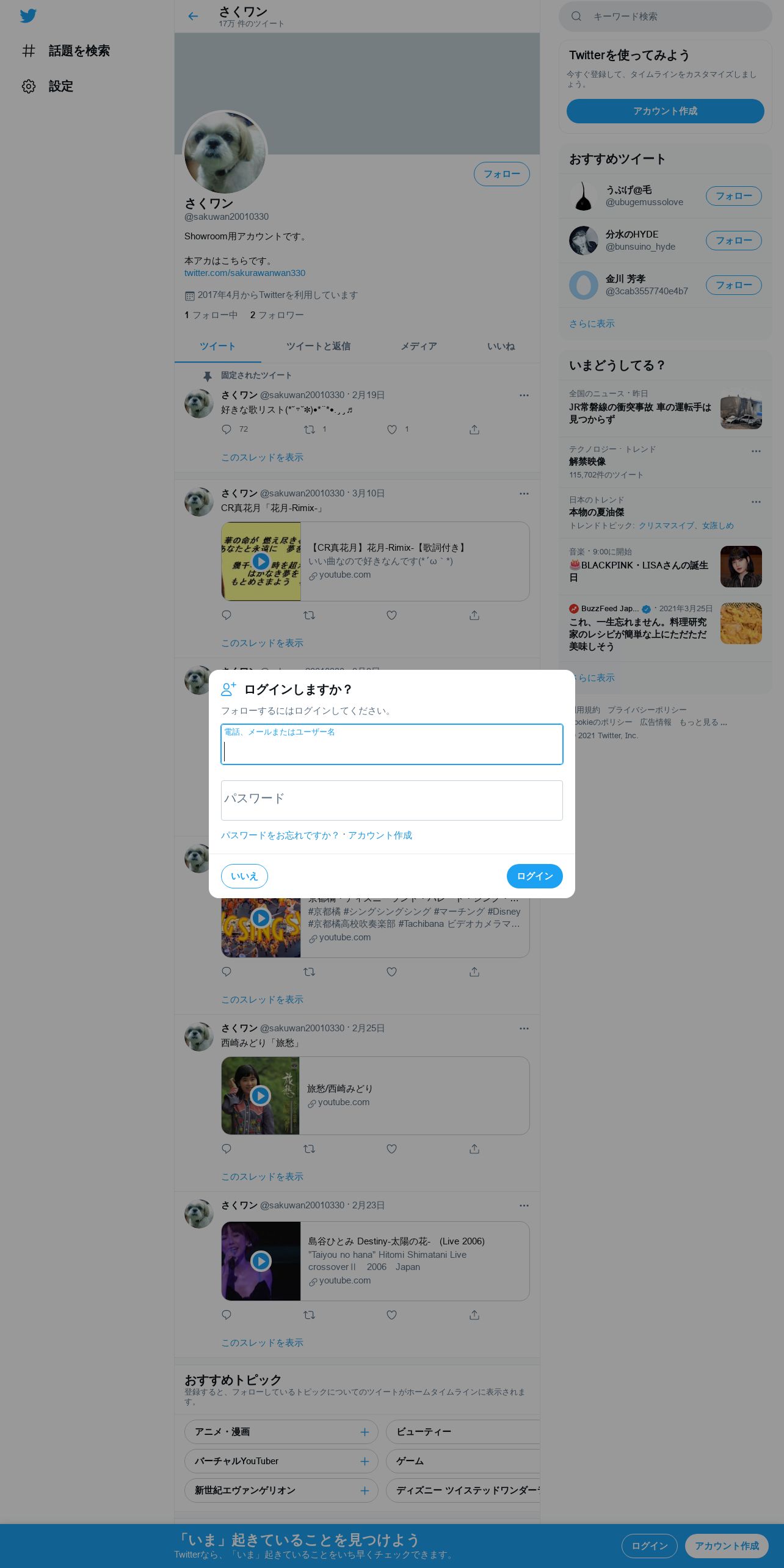
Task: Open more options for 解禁映像 trend
Action: (x=756, y=451)
